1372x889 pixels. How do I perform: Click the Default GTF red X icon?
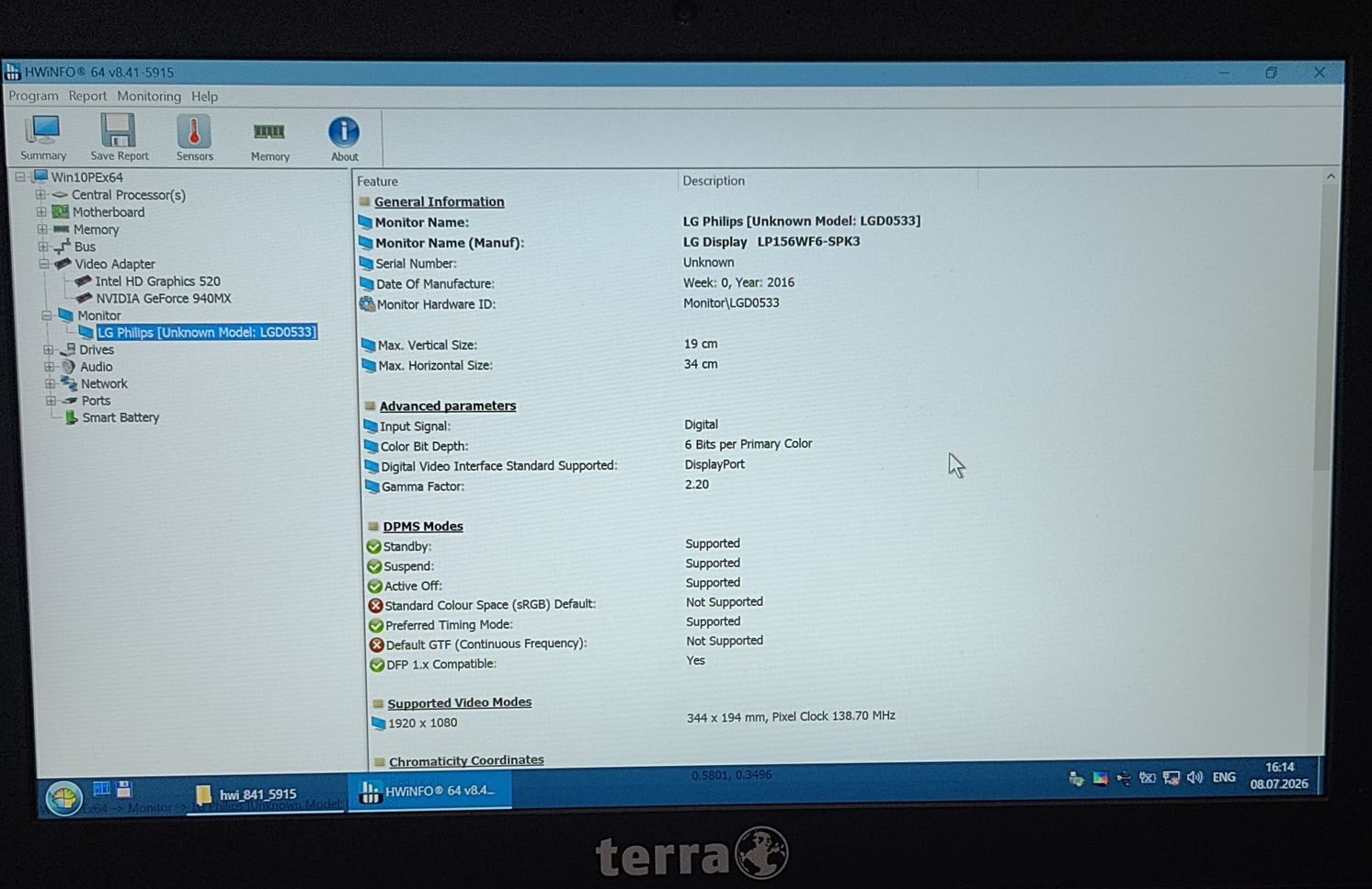coord(376,644)
